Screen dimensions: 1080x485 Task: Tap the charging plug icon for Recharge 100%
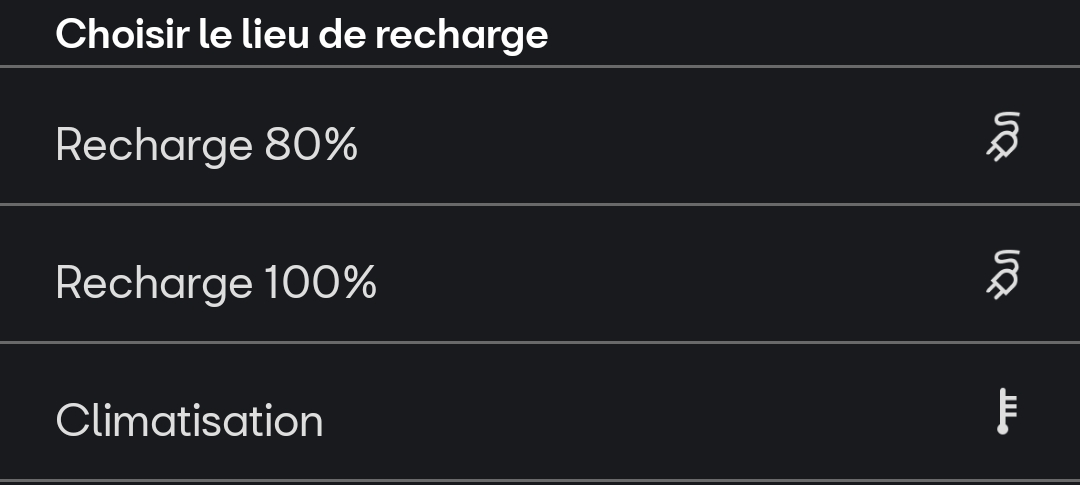(1003, 275)
